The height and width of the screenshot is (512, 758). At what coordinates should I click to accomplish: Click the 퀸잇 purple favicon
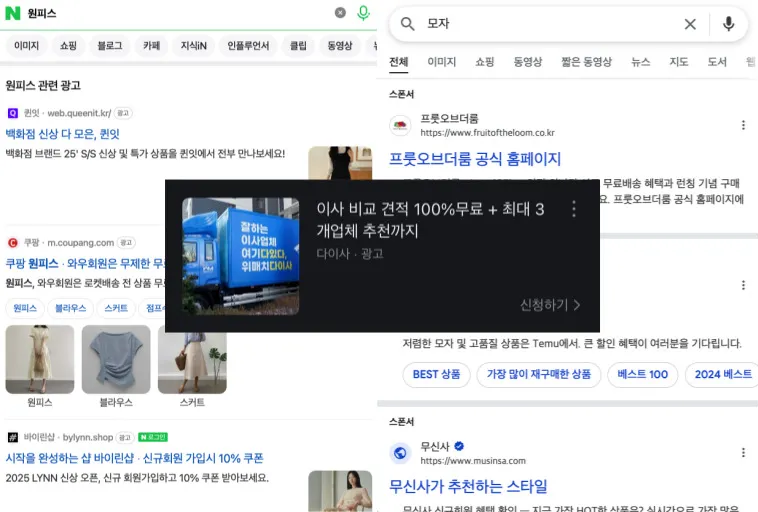pyautogui.click(x=13, y=113)
